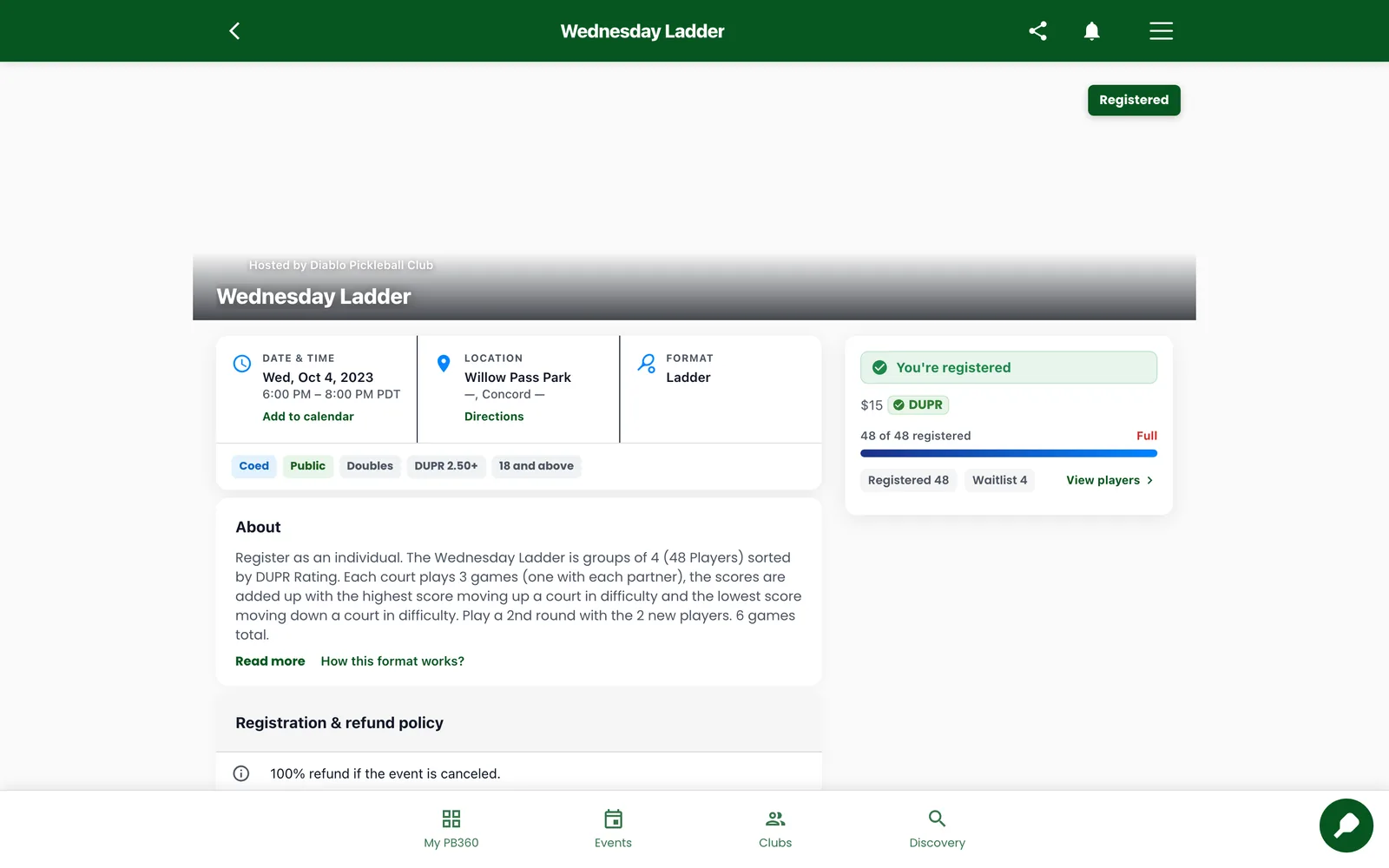Click the Format paddle icon
This screenshot has width=1389, height=868.
coord(647,364)
